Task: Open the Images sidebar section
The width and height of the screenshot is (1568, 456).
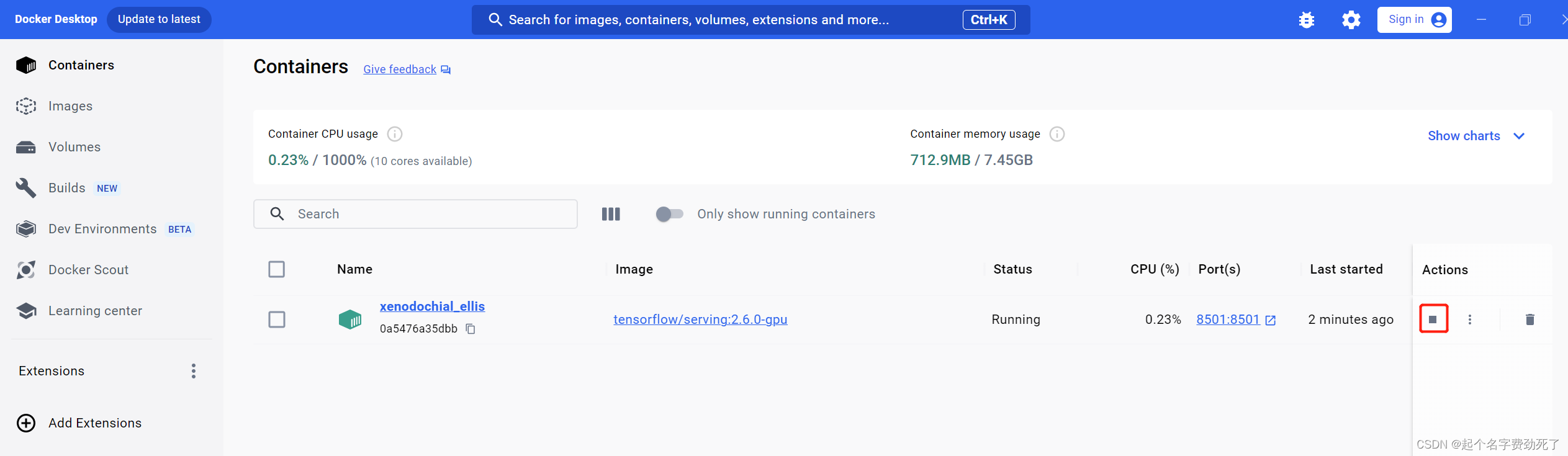Action: [x=55, y=106]
